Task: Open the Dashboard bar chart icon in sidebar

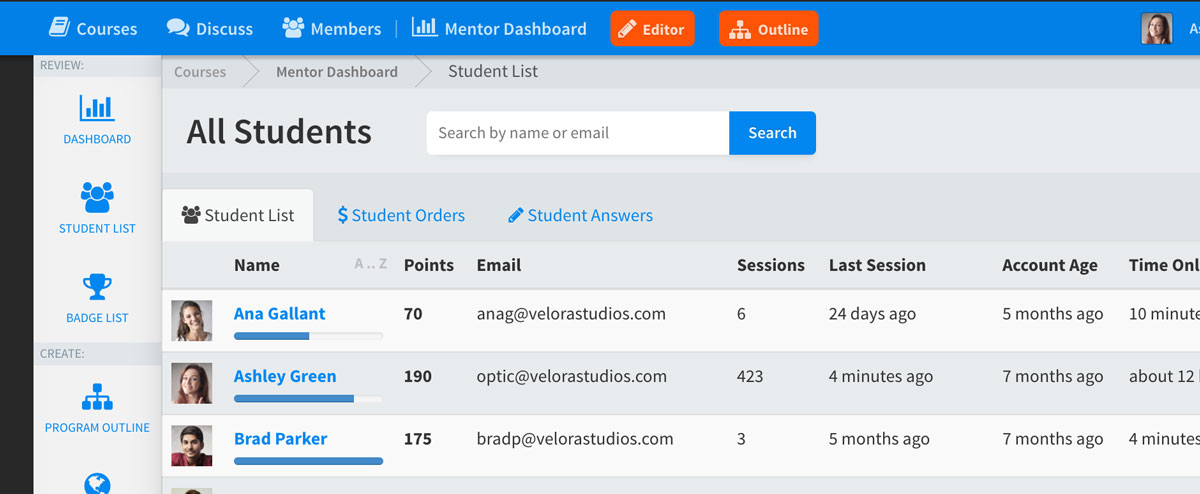Action: 97,109
